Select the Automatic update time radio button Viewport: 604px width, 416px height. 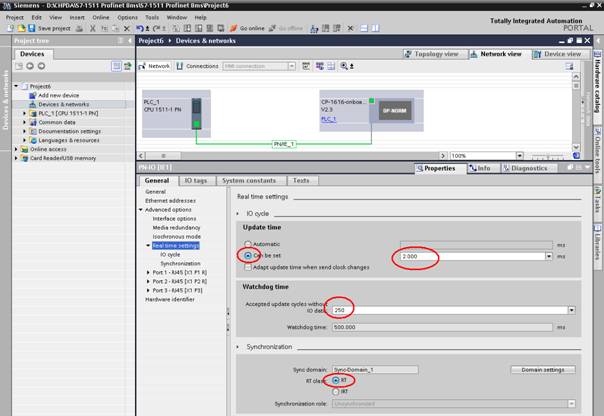pos(248,243)
